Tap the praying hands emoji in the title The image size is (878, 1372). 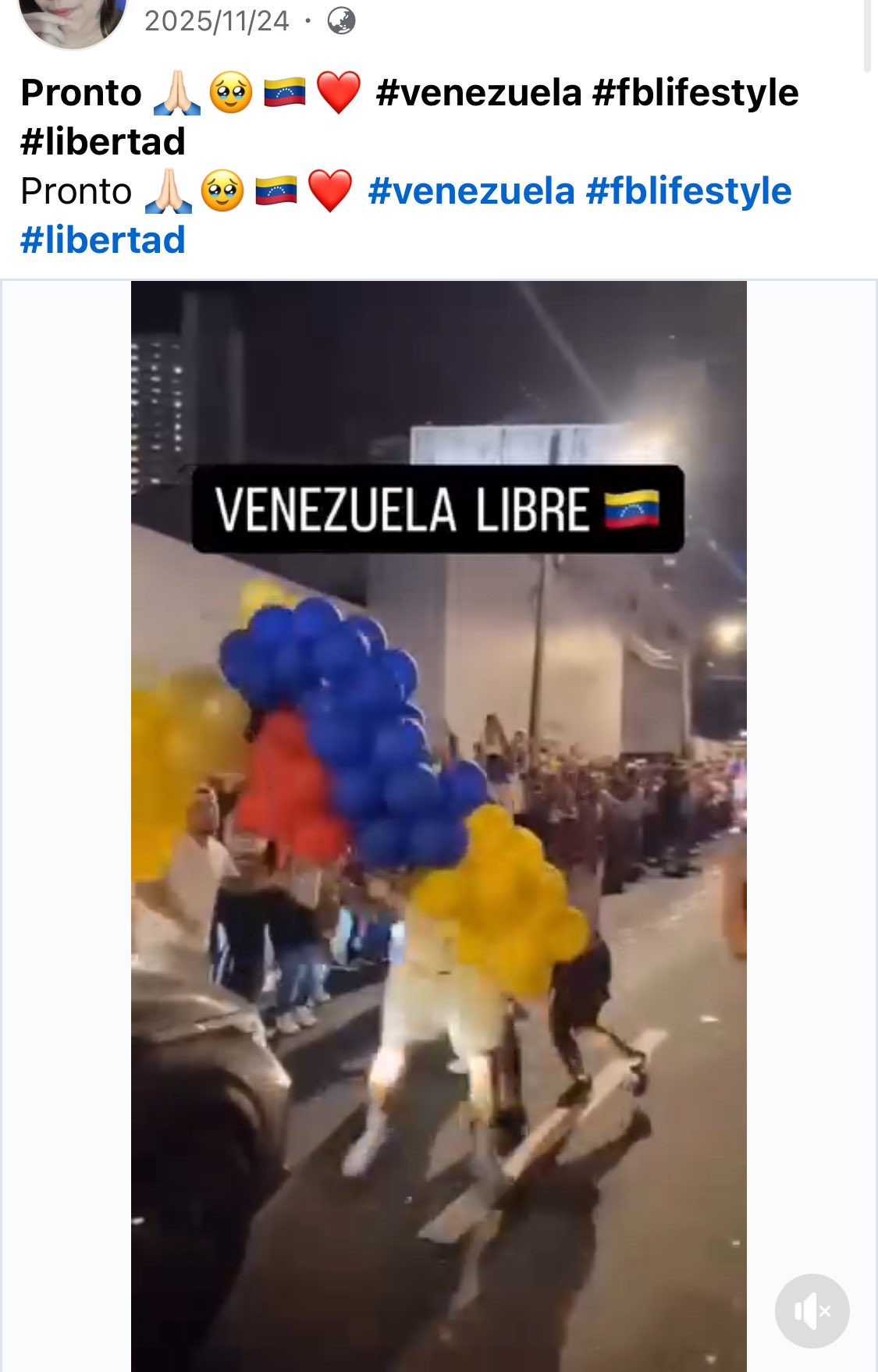177,93
